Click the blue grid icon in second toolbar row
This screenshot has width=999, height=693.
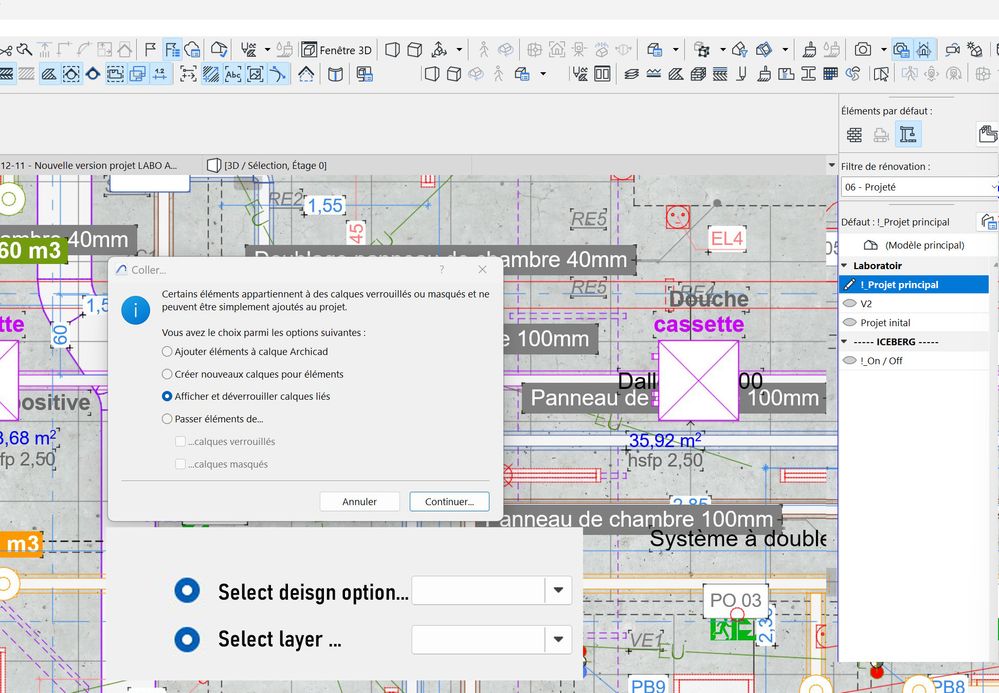point(830,74)
